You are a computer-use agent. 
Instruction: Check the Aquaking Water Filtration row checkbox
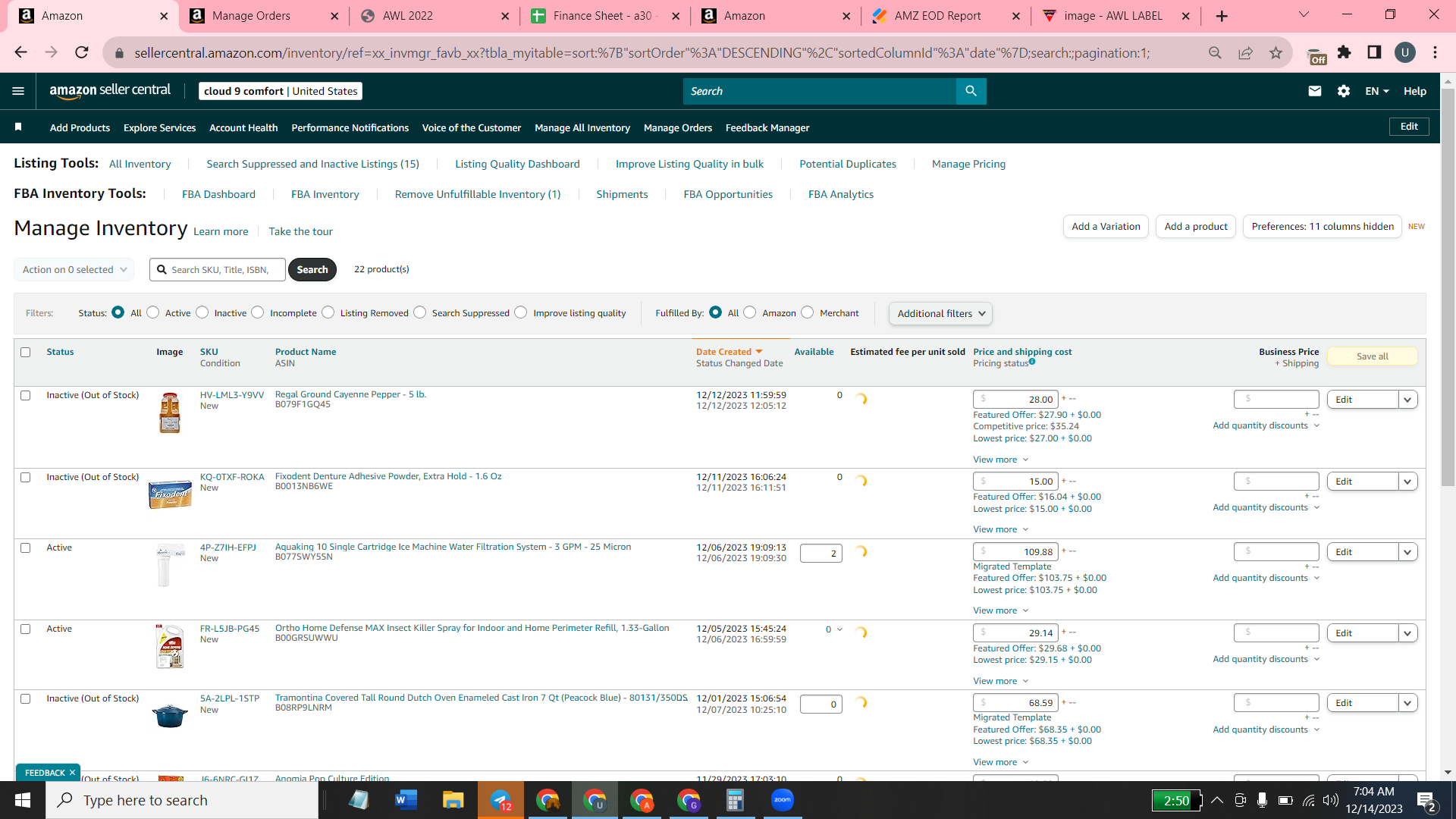[x=26, y=548]
